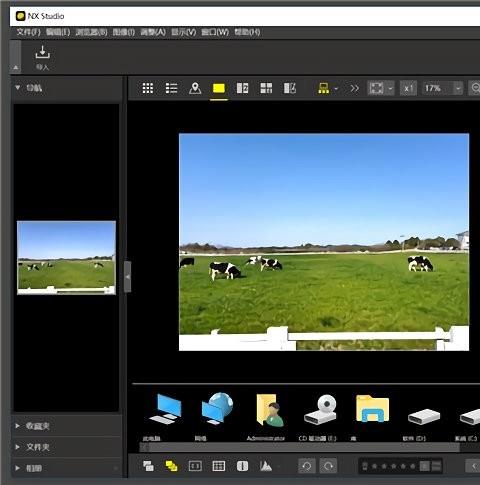
Task: Select the 系统 (C:) drive icon
Action: 470,417
